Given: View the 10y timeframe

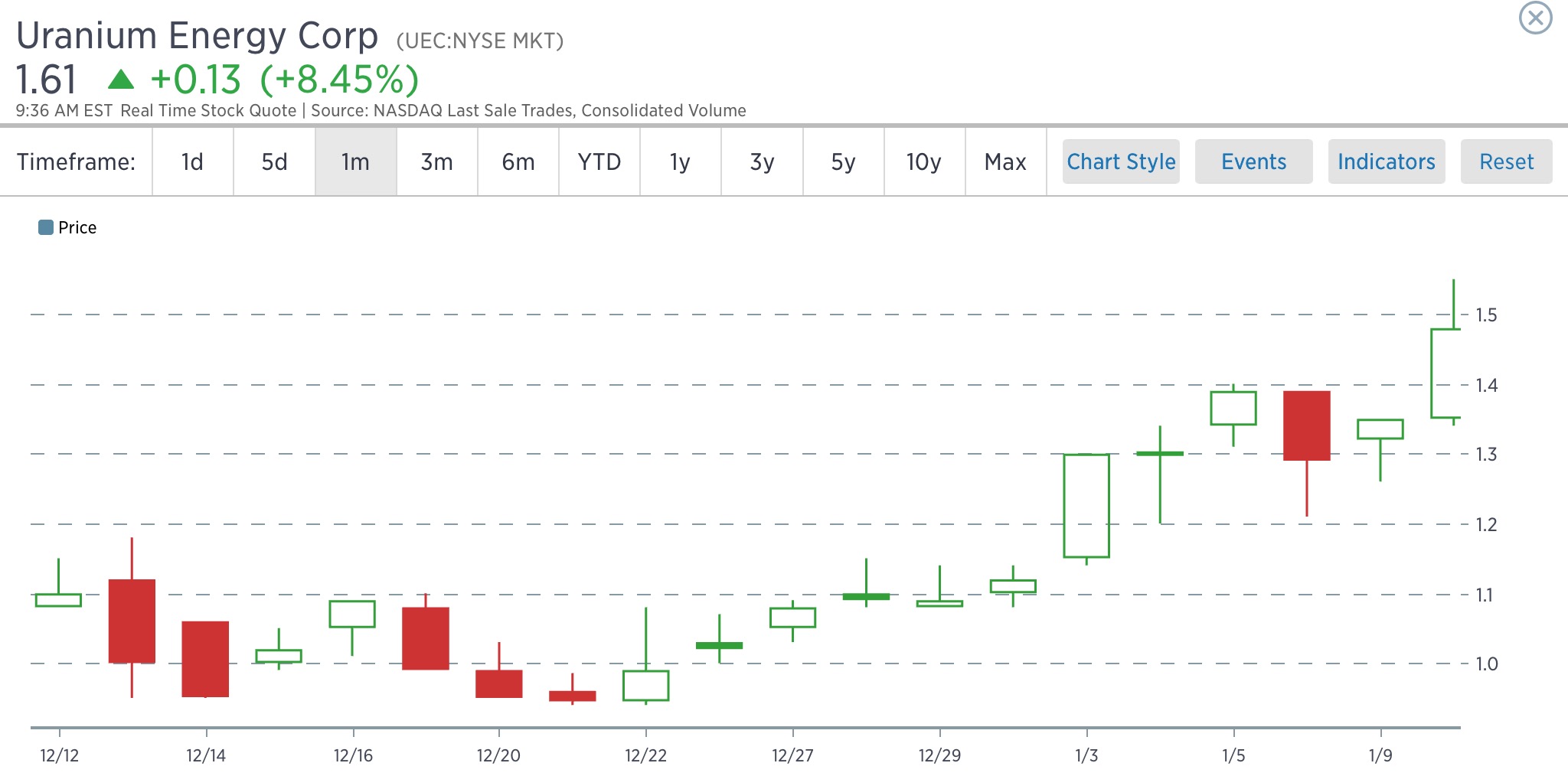Looking at the screenshot, I should point(924,161).
